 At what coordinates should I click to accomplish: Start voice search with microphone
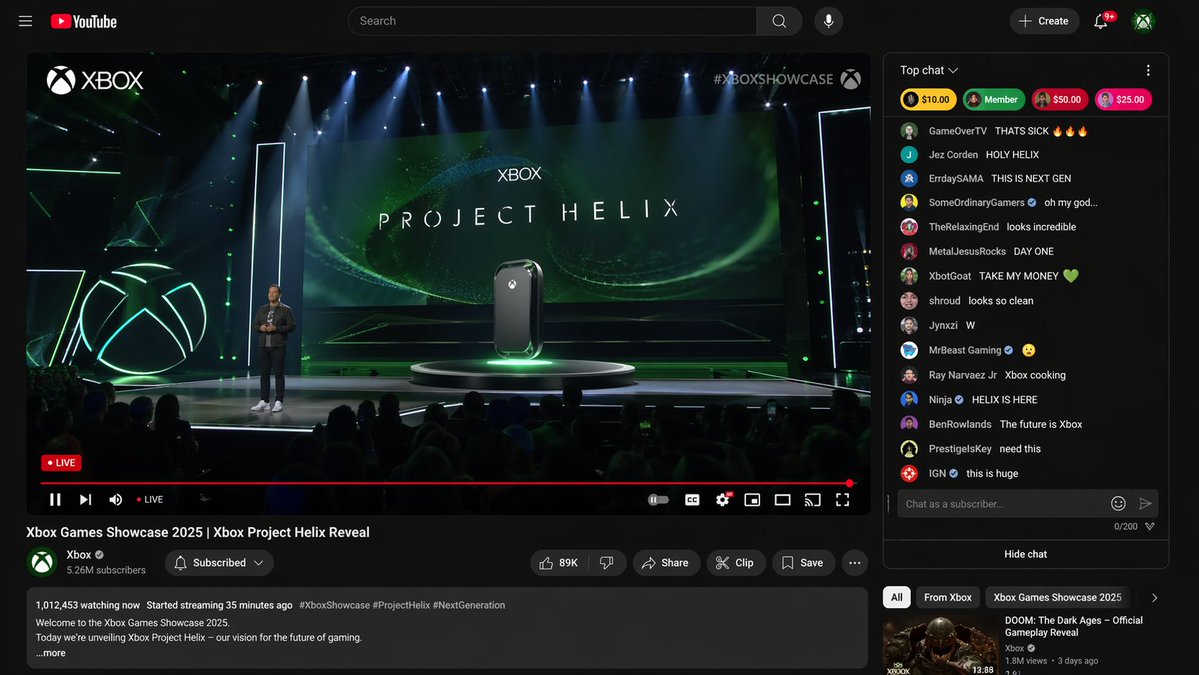click(828, 21)
